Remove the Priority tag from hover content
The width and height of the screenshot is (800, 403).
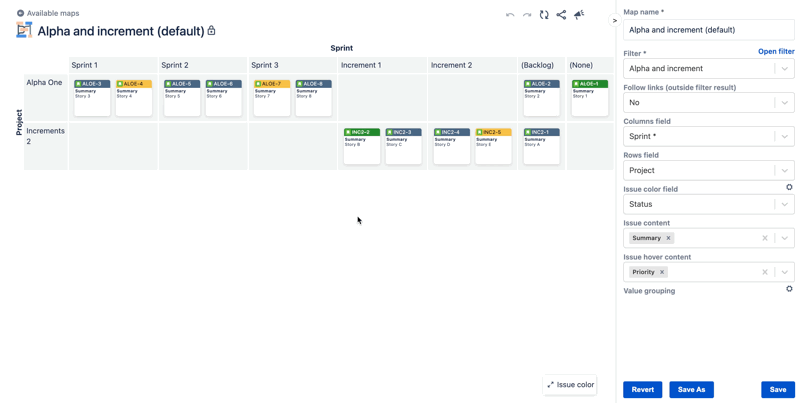click(662, 272)
